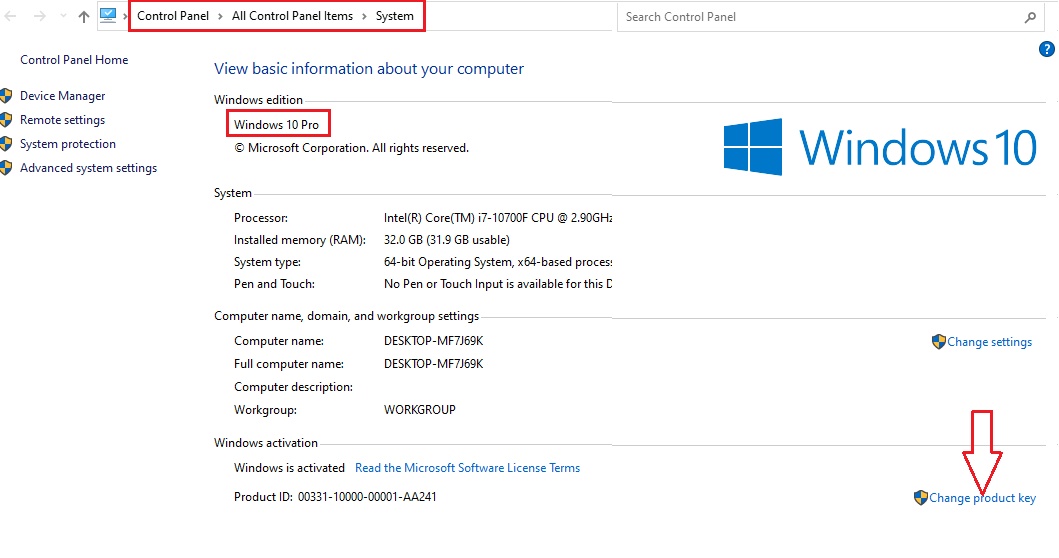The image size is (1059, 558).
Task: Open the recent locations dropdown arrow
Action: 63,16
